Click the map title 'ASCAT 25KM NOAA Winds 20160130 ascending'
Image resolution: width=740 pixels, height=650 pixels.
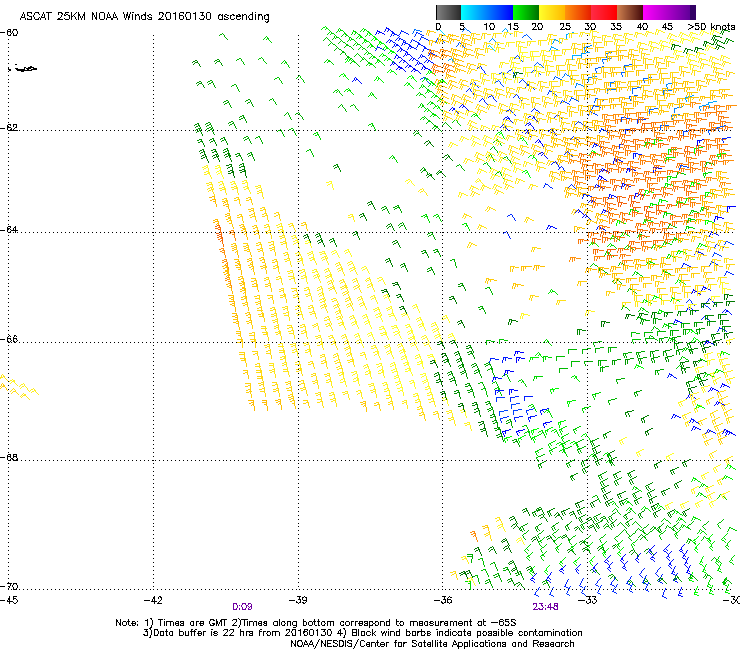(x=144, y=17)
